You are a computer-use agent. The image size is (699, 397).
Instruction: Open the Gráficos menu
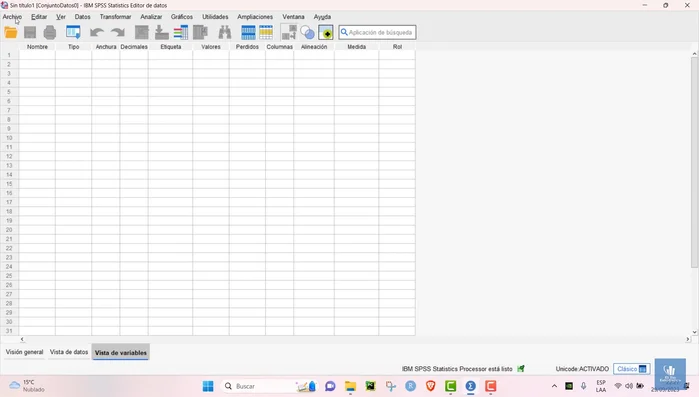(182, 16)
